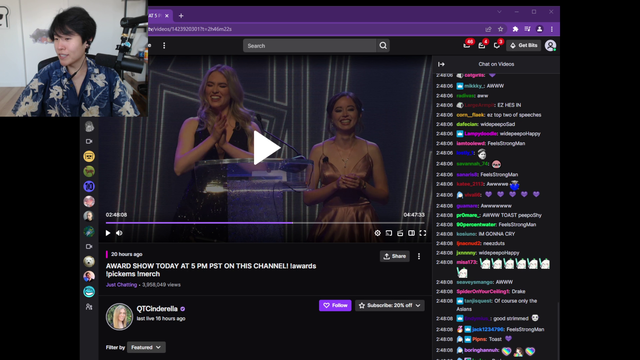
Task: Open the pink-red avatar channel in sidebar
Action: 89,201
